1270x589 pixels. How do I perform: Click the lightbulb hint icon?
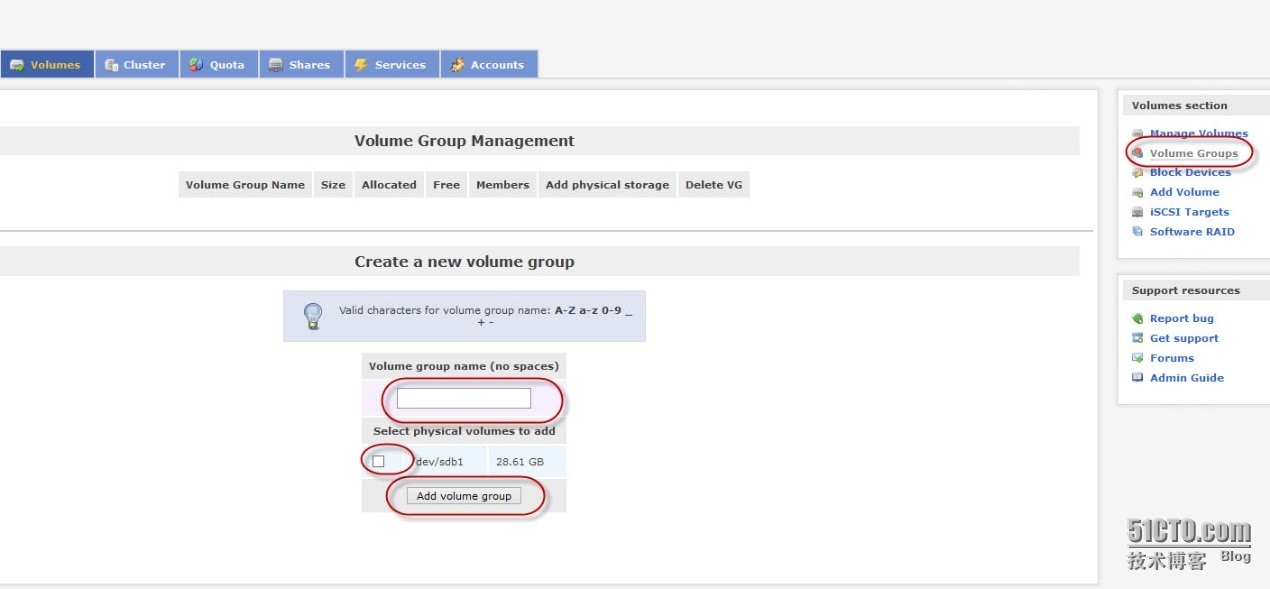tap(313, 316)
